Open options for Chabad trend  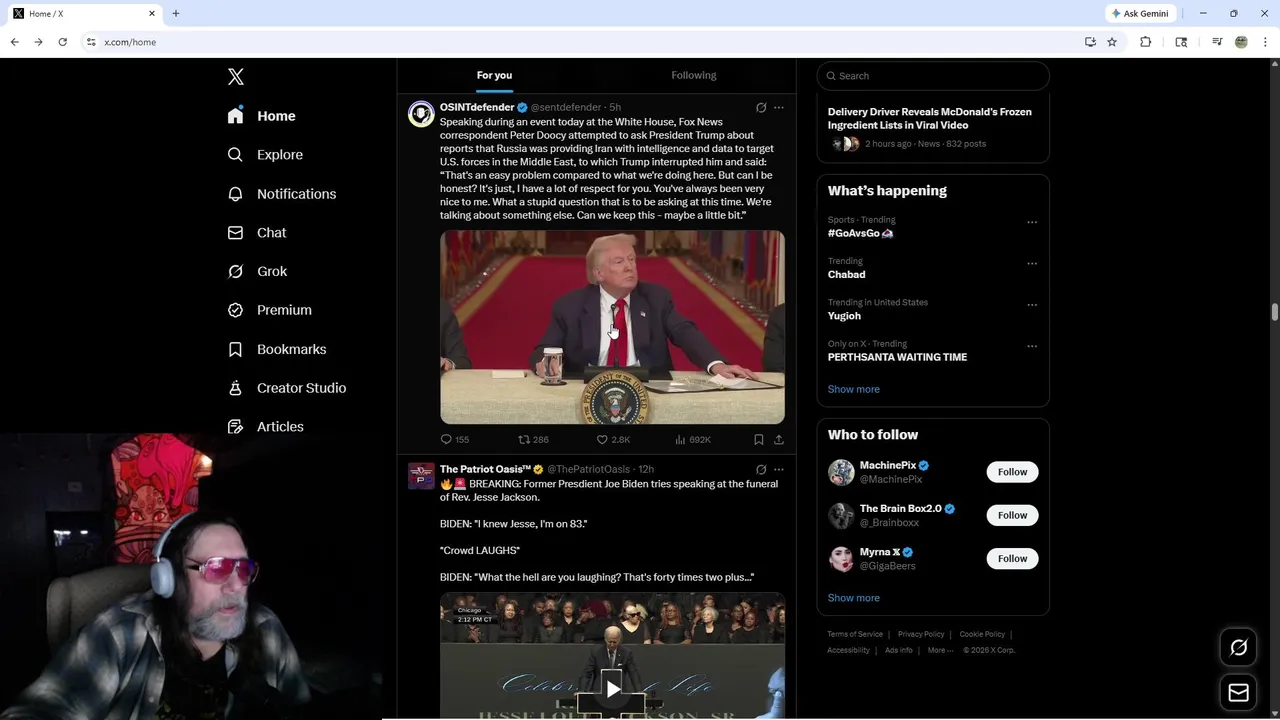pyautogui.click(x=1032, y=263)
